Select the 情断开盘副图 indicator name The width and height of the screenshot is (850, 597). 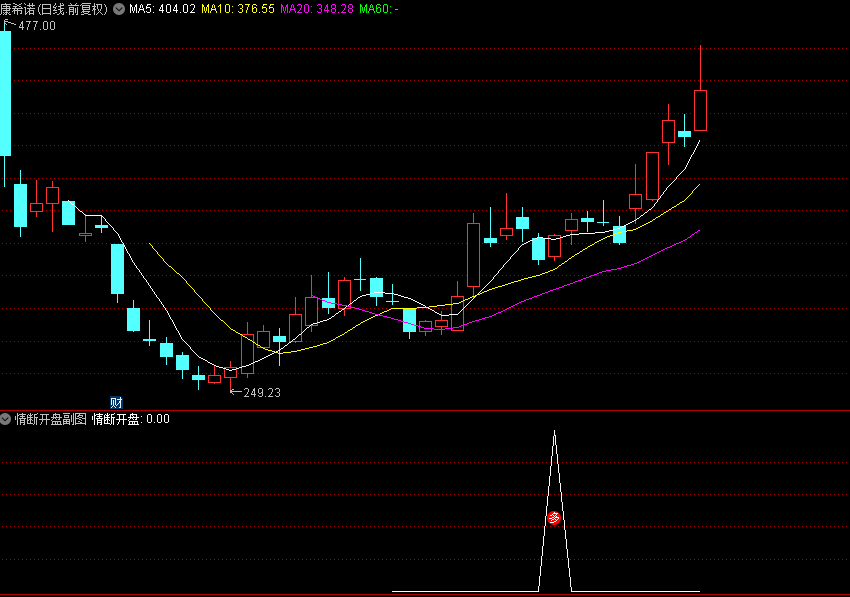[50, 419]
